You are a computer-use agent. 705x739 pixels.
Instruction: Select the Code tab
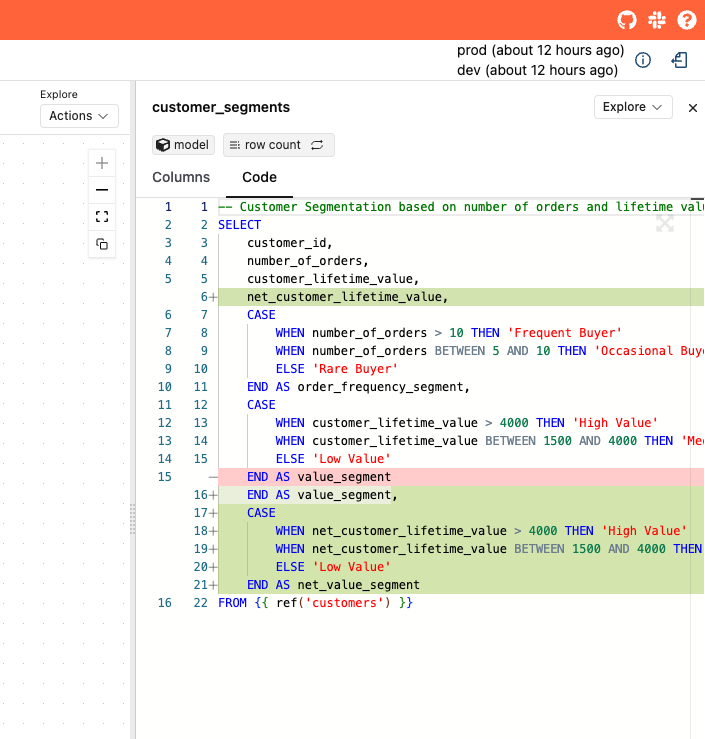(259, 177)
